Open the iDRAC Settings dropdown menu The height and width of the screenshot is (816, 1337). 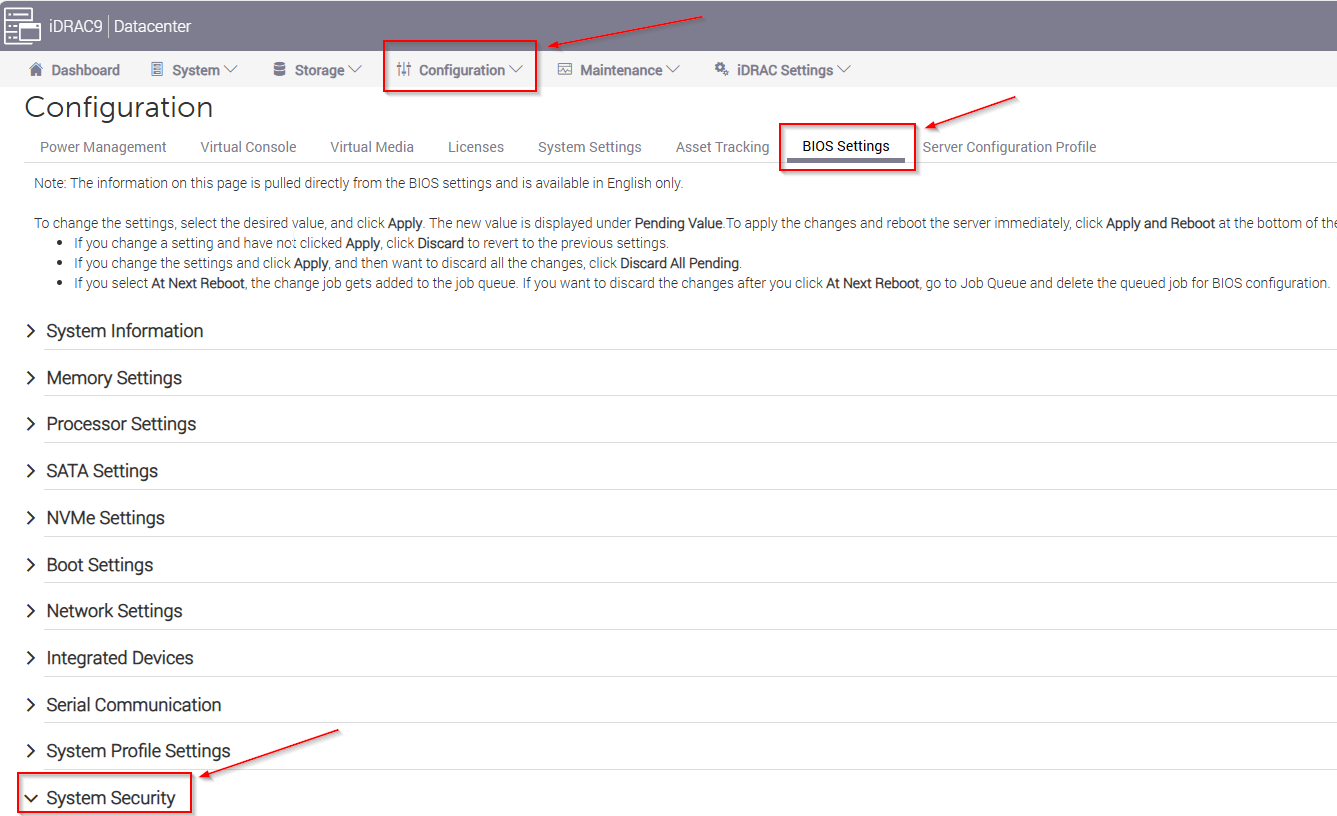[784, 70]
